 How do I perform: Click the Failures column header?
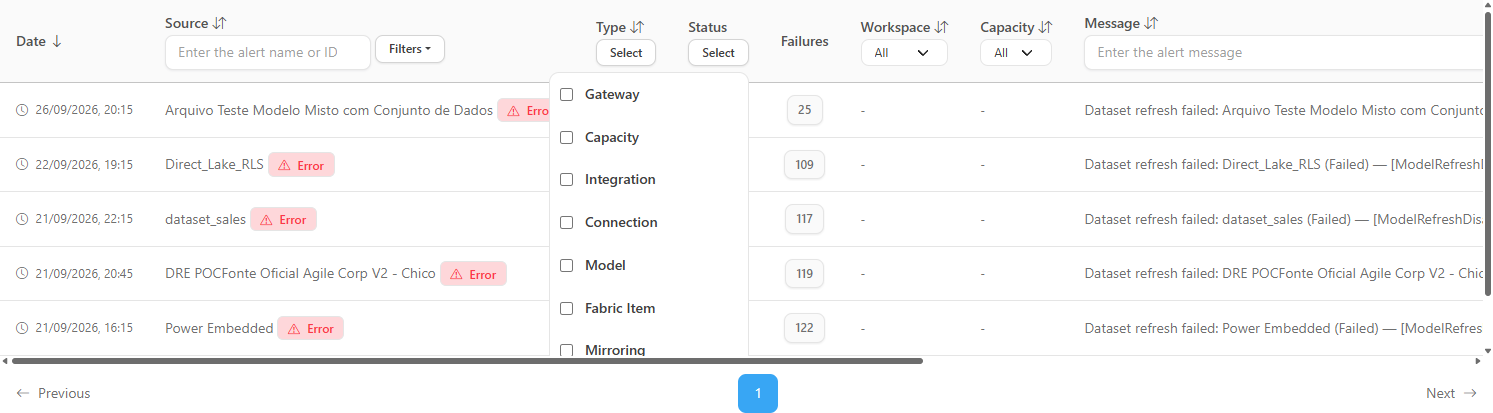805,41
